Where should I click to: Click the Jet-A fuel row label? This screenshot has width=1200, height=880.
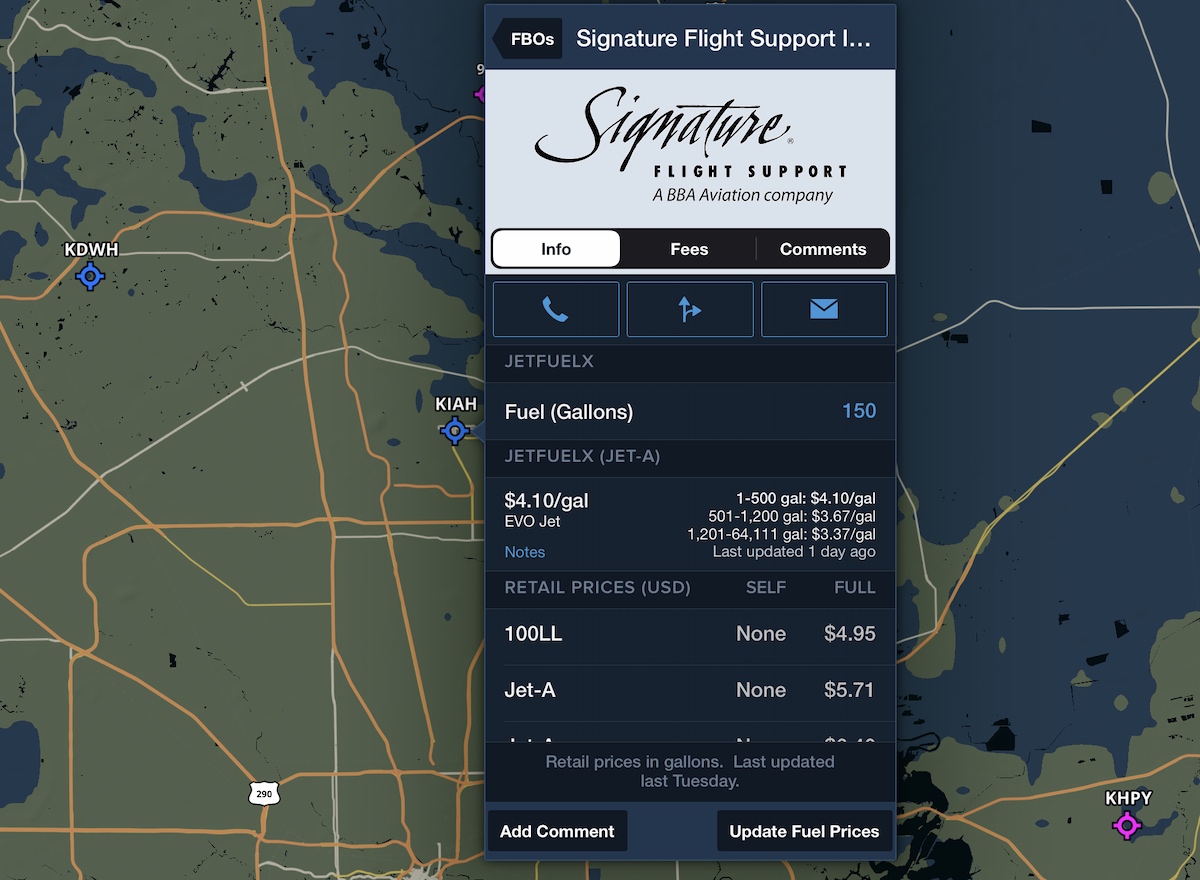530,689
